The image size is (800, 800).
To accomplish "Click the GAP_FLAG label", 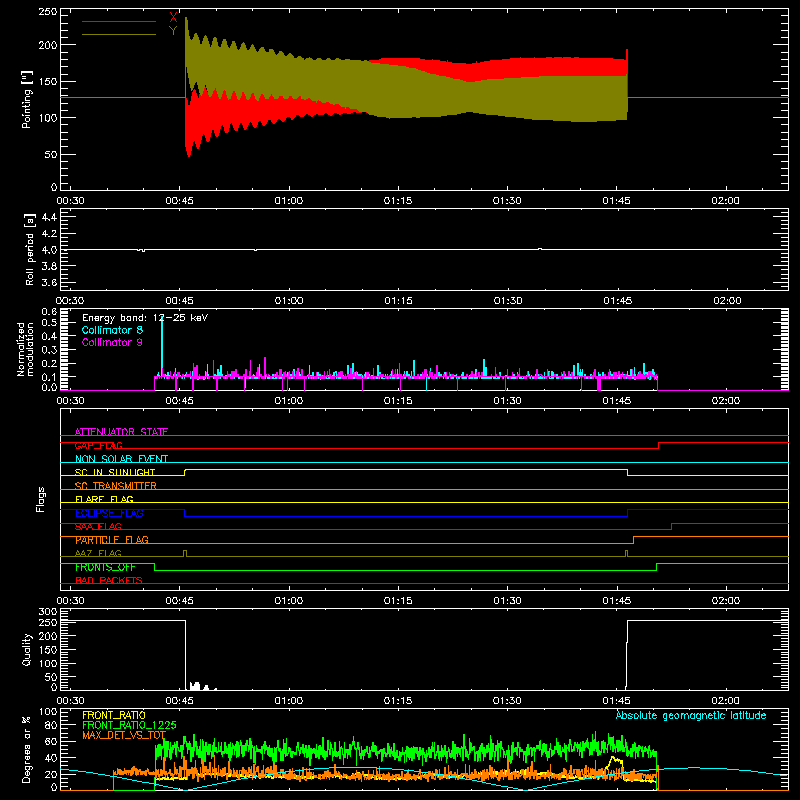I will coord(98,445).
